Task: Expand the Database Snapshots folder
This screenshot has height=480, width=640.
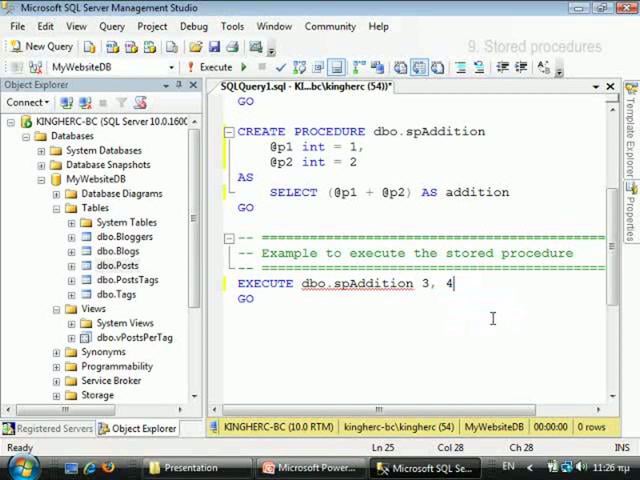Action: click(41, 165)
